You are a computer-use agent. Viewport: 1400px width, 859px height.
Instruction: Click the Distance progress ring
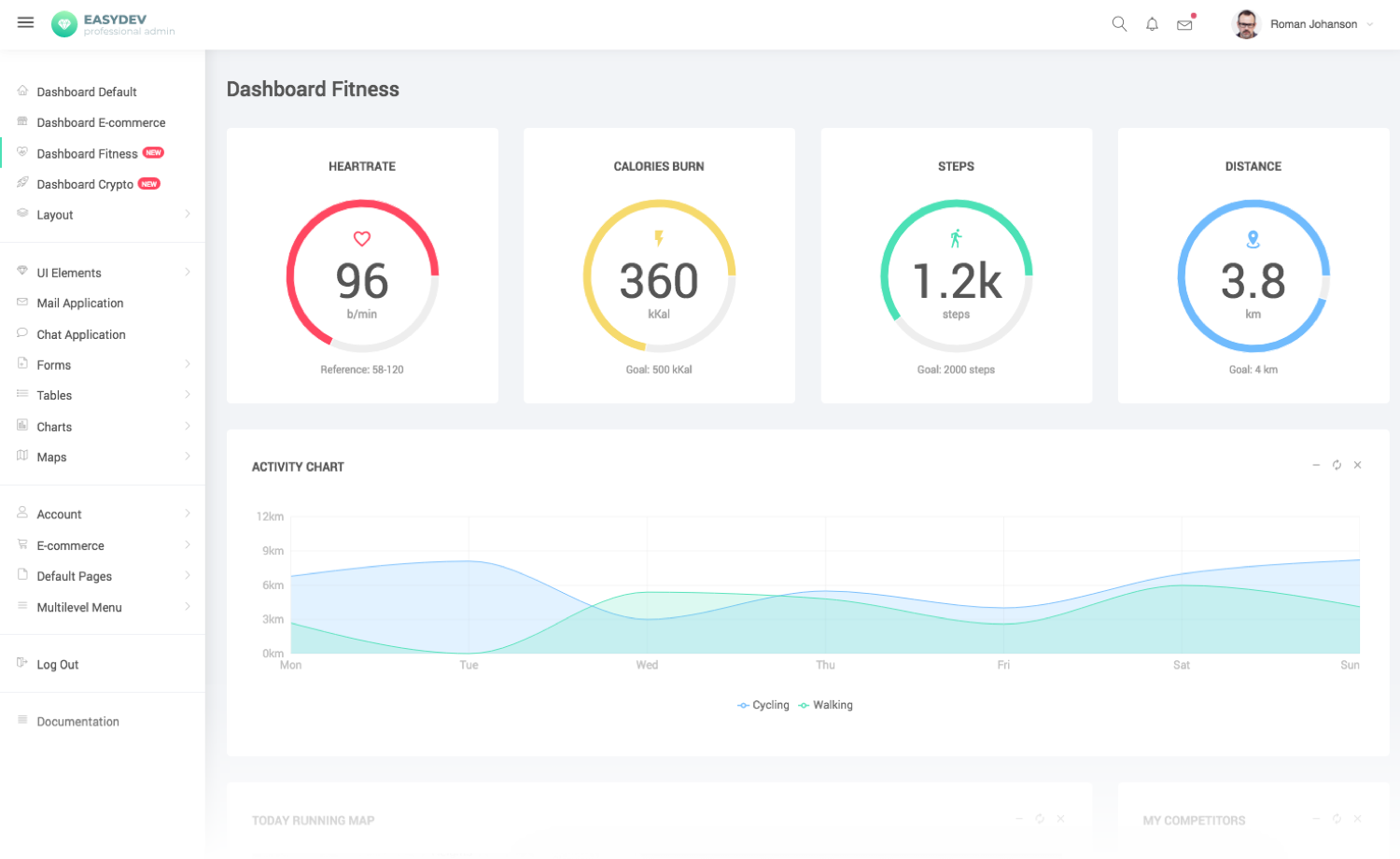coord(1253,276)
